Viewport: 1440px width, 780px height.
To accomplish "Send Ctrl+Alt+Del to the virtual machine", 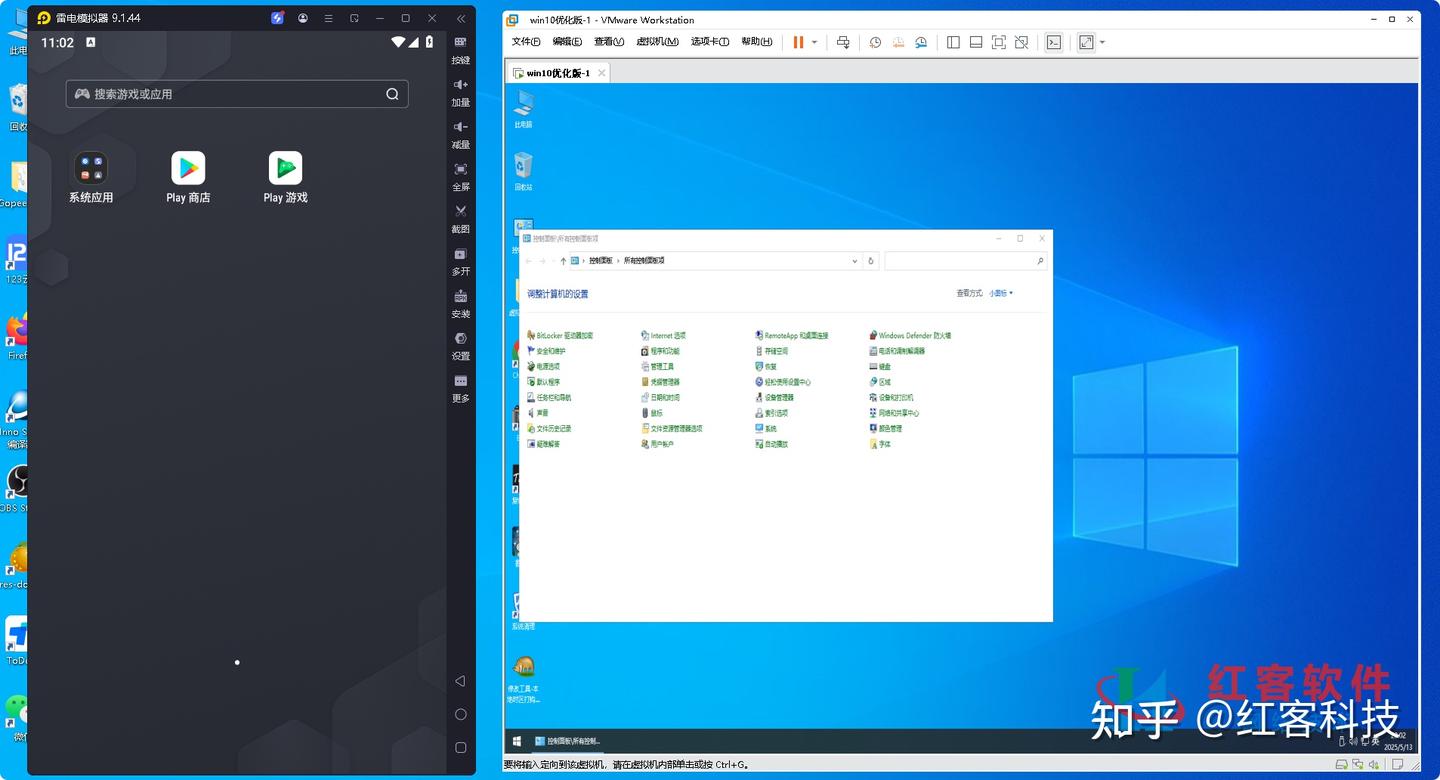I will coord(843,42).
